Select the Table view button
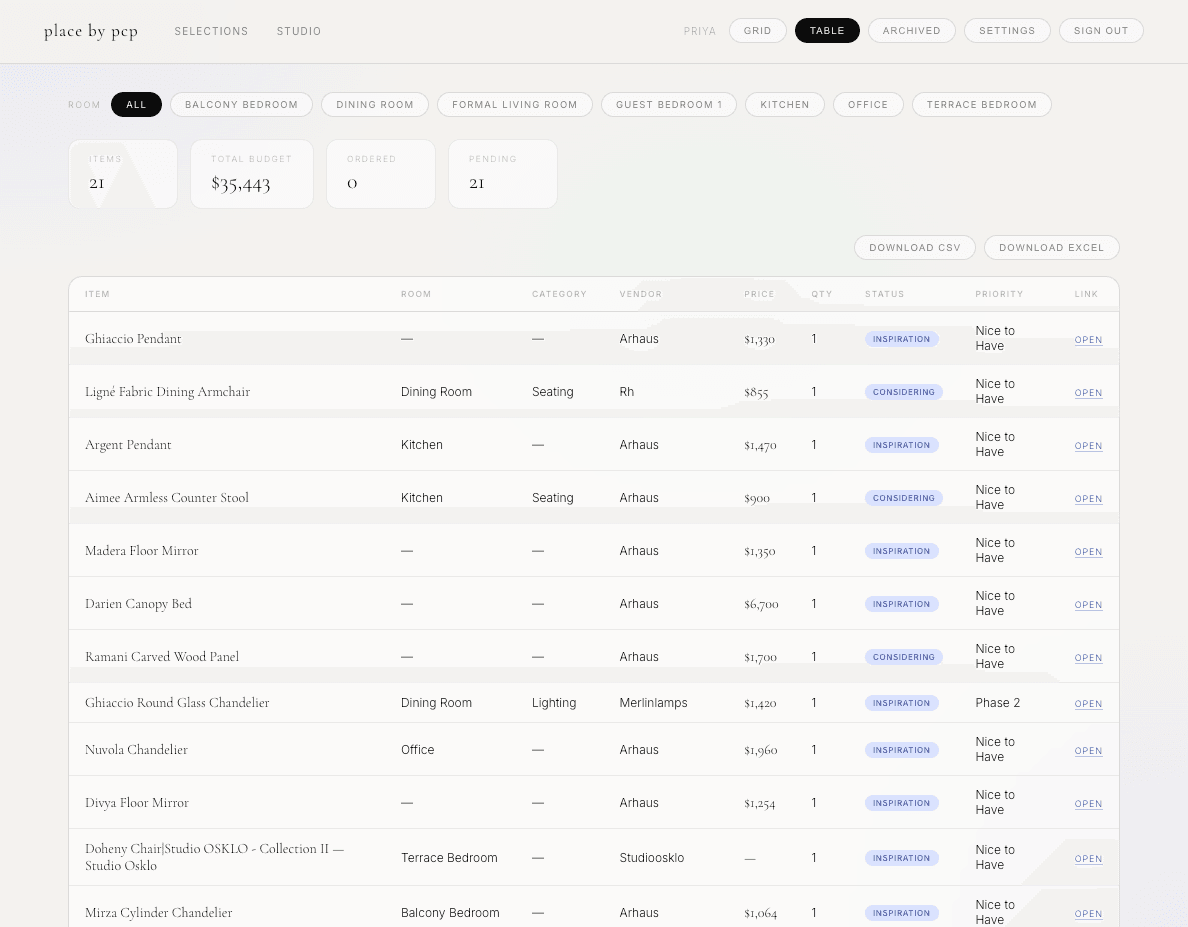Viewport: 1188px width, 927px height. (x=827, y=30)
